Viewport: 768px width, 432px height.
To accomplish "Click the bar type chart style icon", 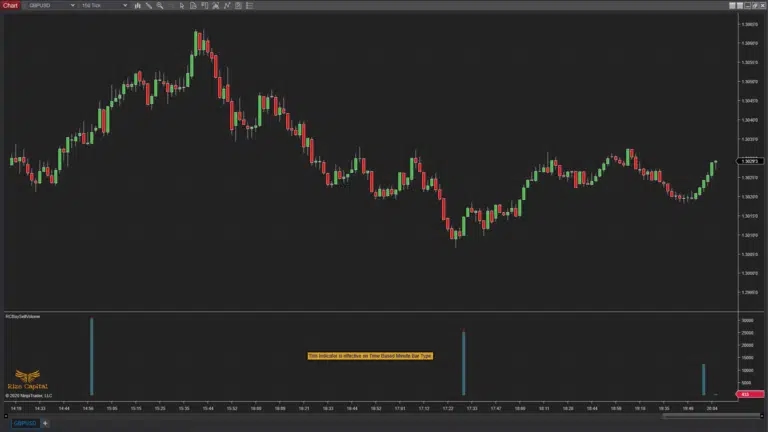I will [137, 5].
